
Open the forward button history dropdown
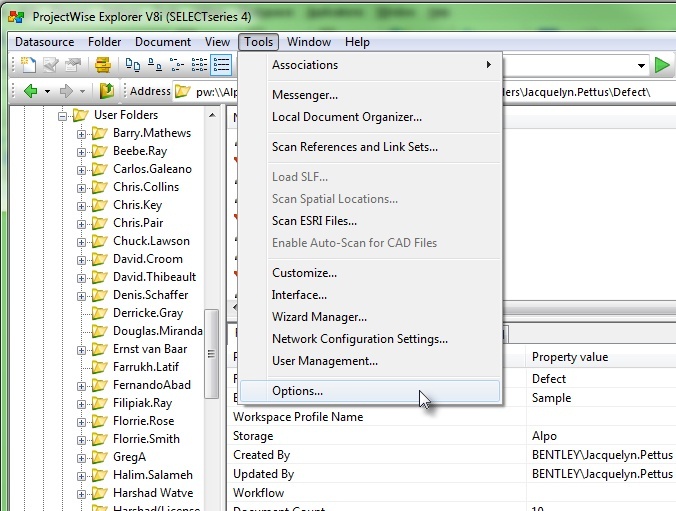(82, 91)
